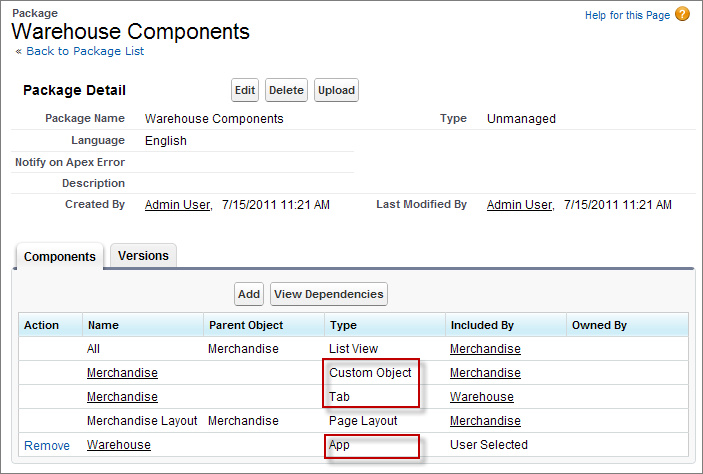The height and width of the screenshot is (474, 703).
Task: Remove the Warehouse app component
Action: tap(47, 446)
